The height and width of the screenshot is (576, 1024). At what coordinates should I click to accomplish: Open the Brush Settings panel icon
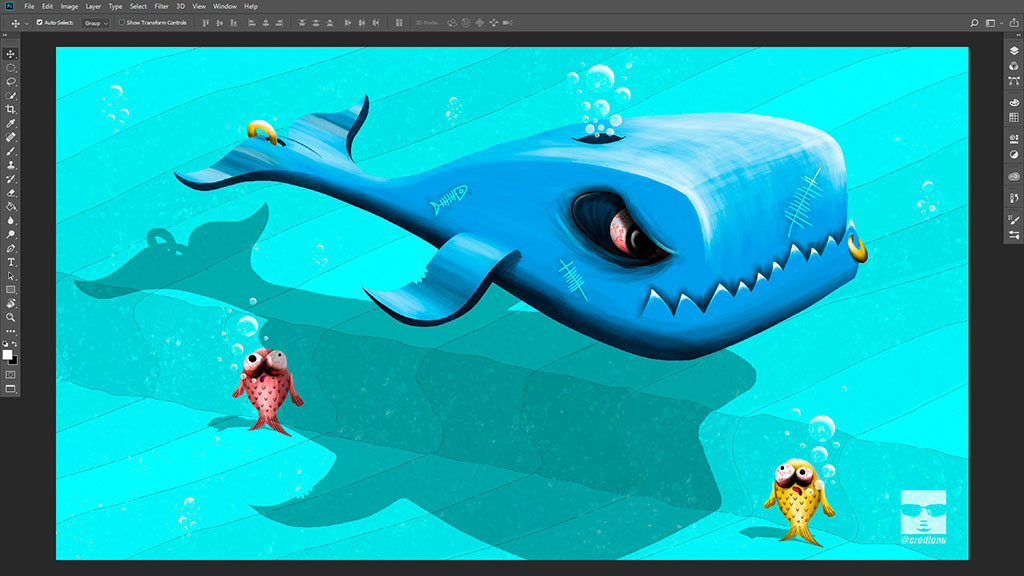[1014, 235]
